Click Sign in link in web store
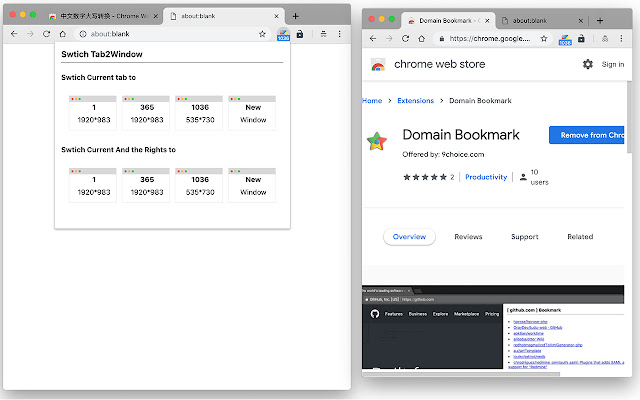Image resolution: width=640 pixels, height=400 pixels. coord(613,64)
